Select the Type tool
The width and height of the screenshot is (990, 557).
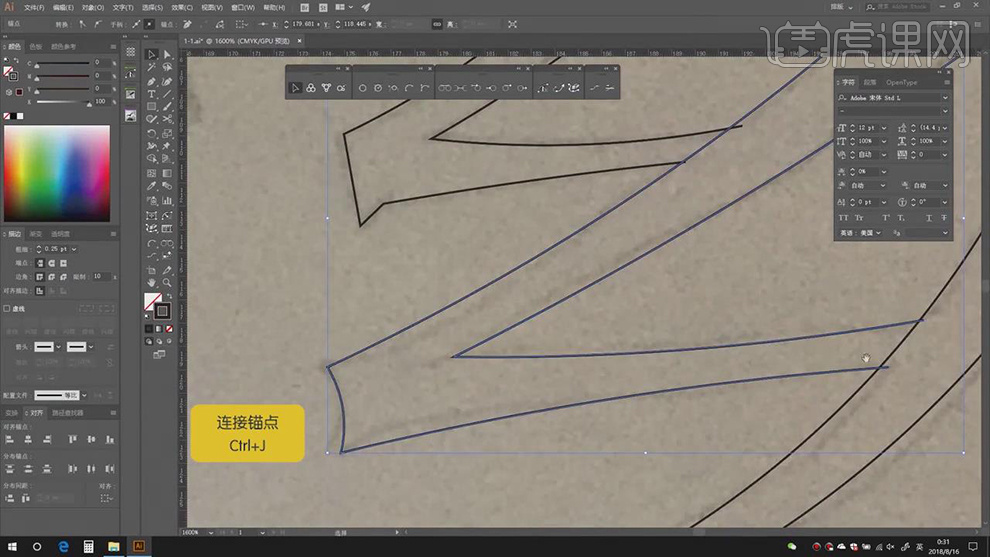(152, 94)
